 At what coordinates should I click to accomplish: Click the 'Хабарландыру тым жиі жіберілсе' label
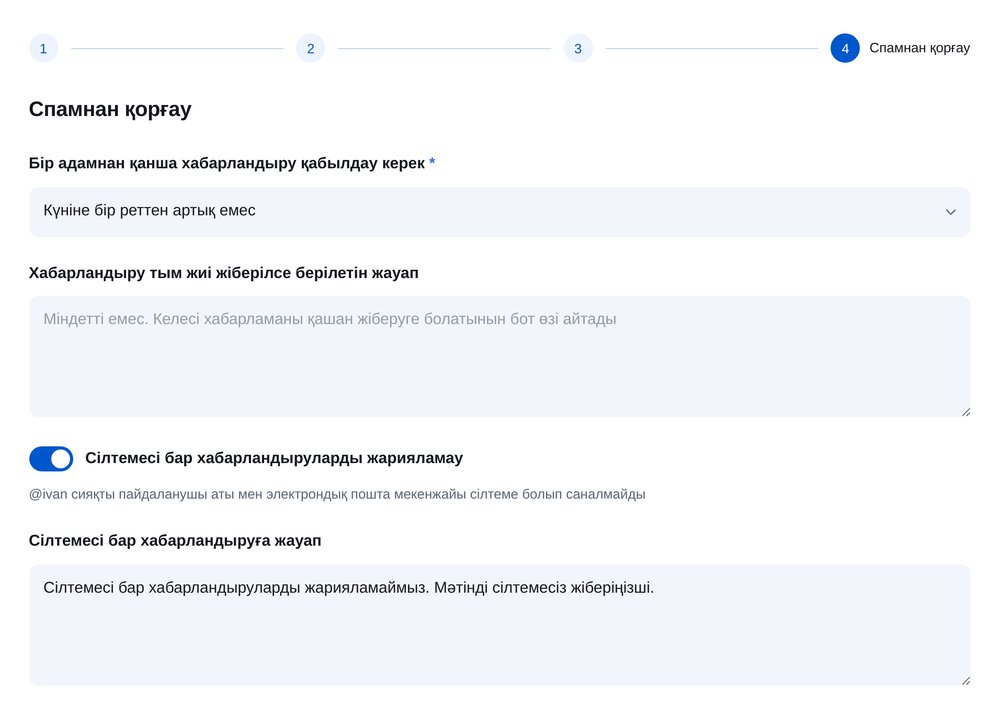(224, 273)
